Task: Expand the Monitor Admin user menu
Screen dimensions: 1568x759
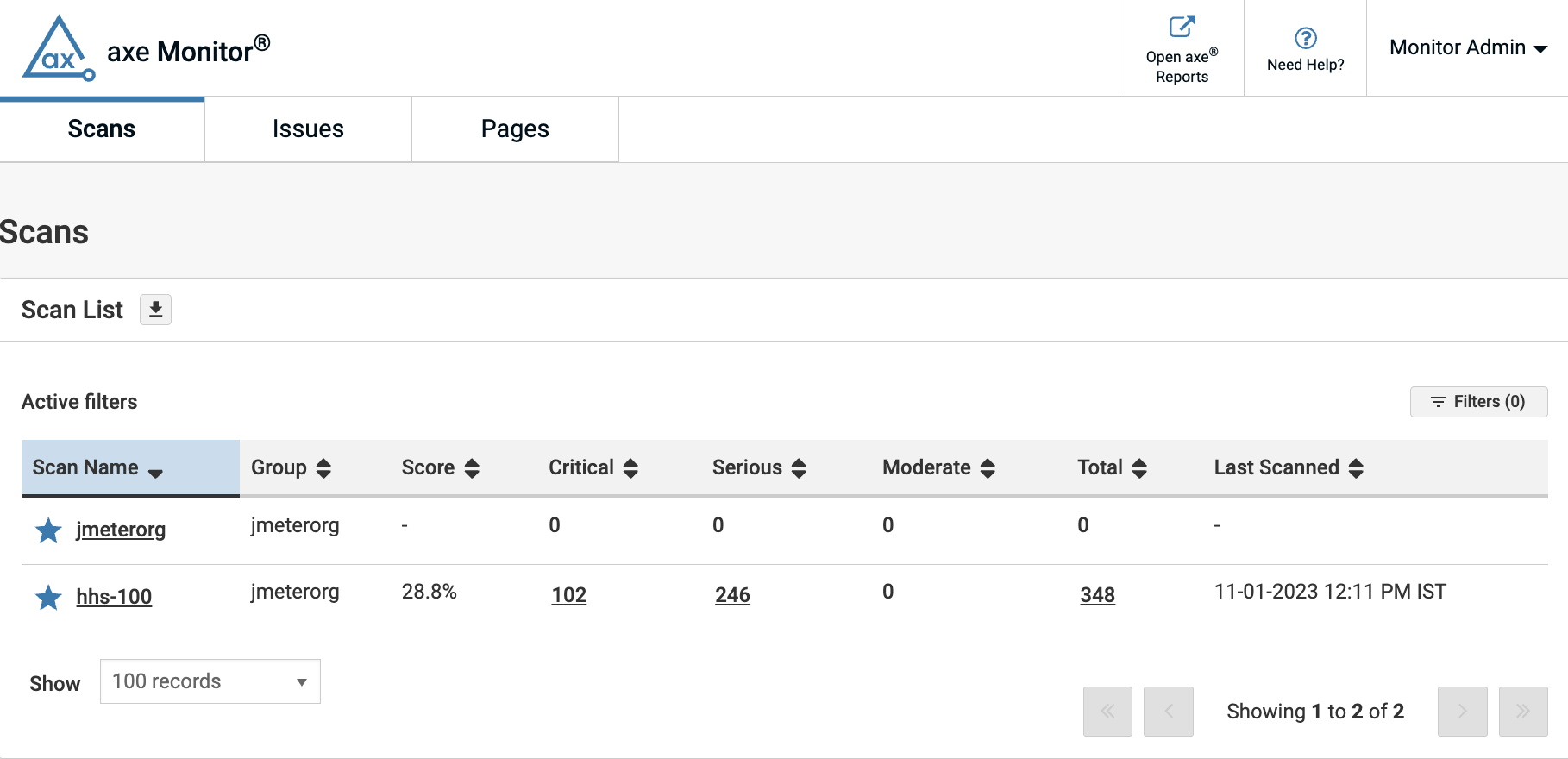Action: [1467, 47]
